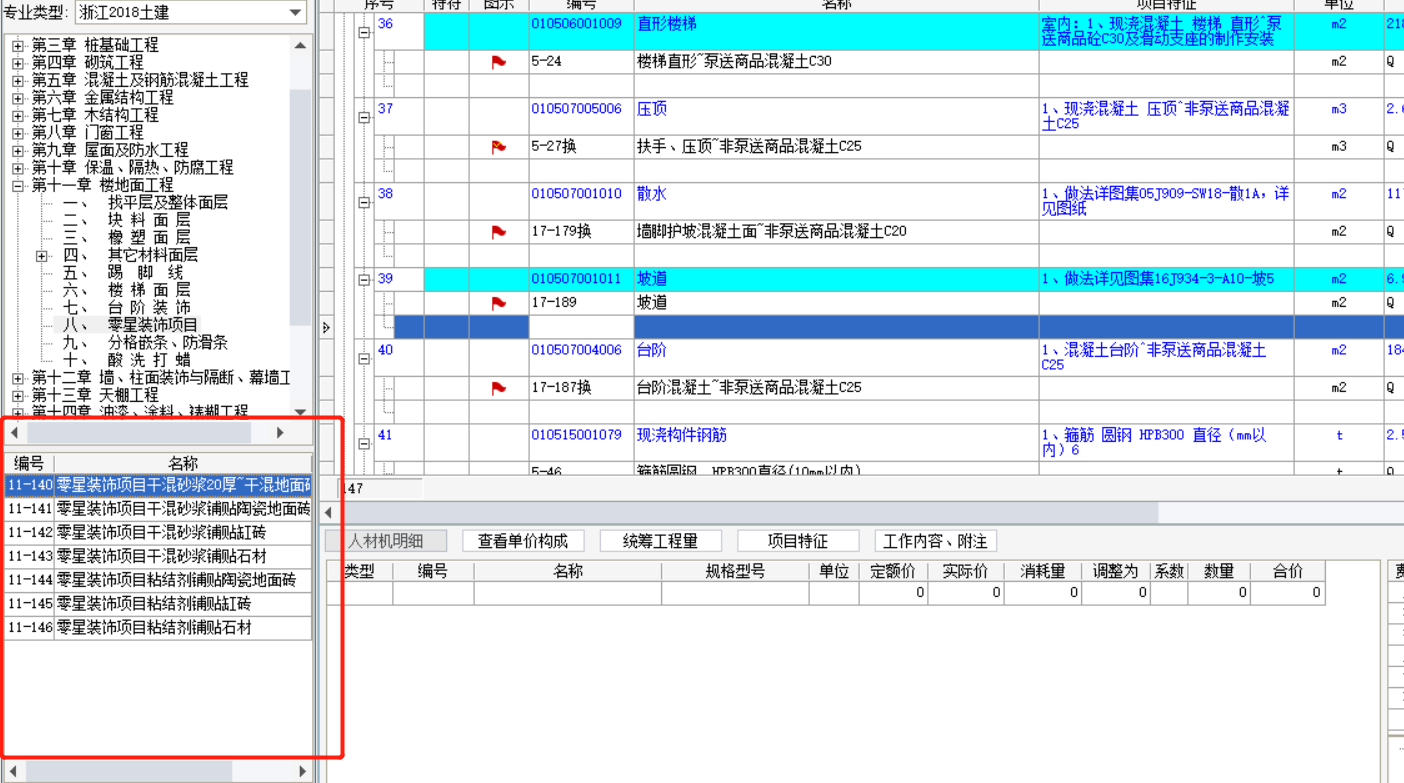Switch to 人材机明细 tab
The image size is (1404, 783).
click(385, 541)
